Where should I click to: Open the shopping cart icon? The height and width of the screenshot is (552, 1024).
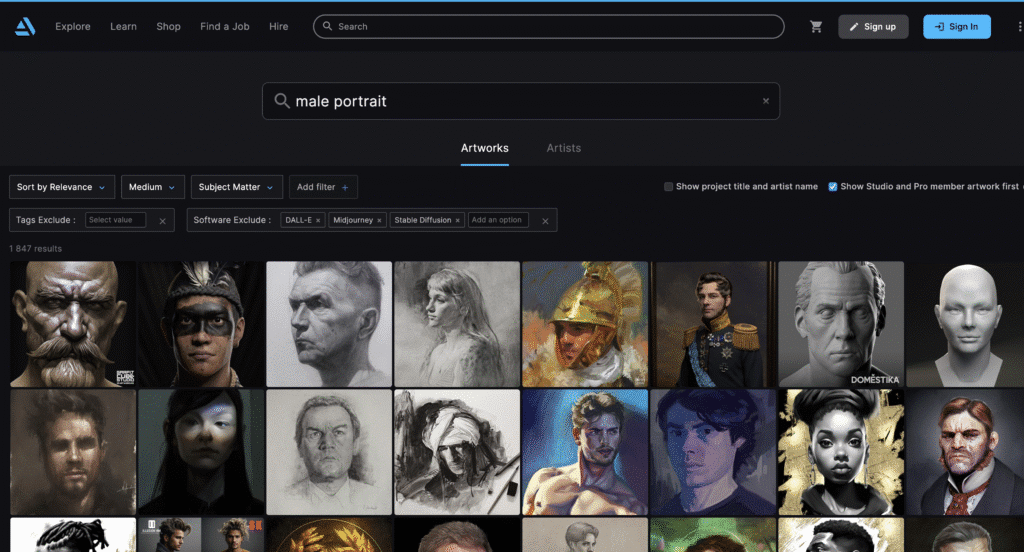click(x=816, y=27)
